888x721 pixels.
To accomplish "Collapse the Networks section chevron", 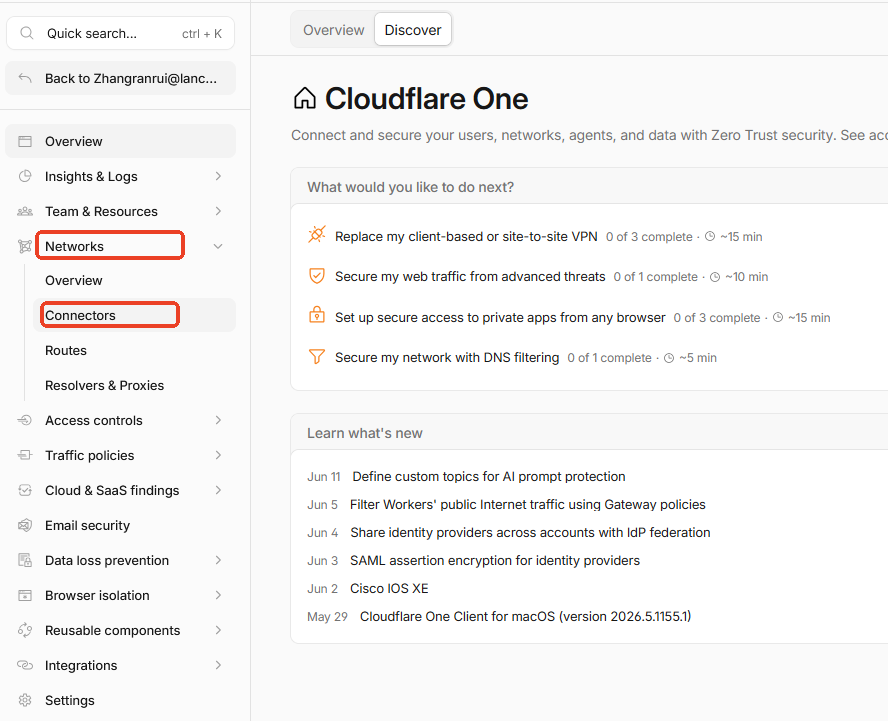I will [218, 246].
